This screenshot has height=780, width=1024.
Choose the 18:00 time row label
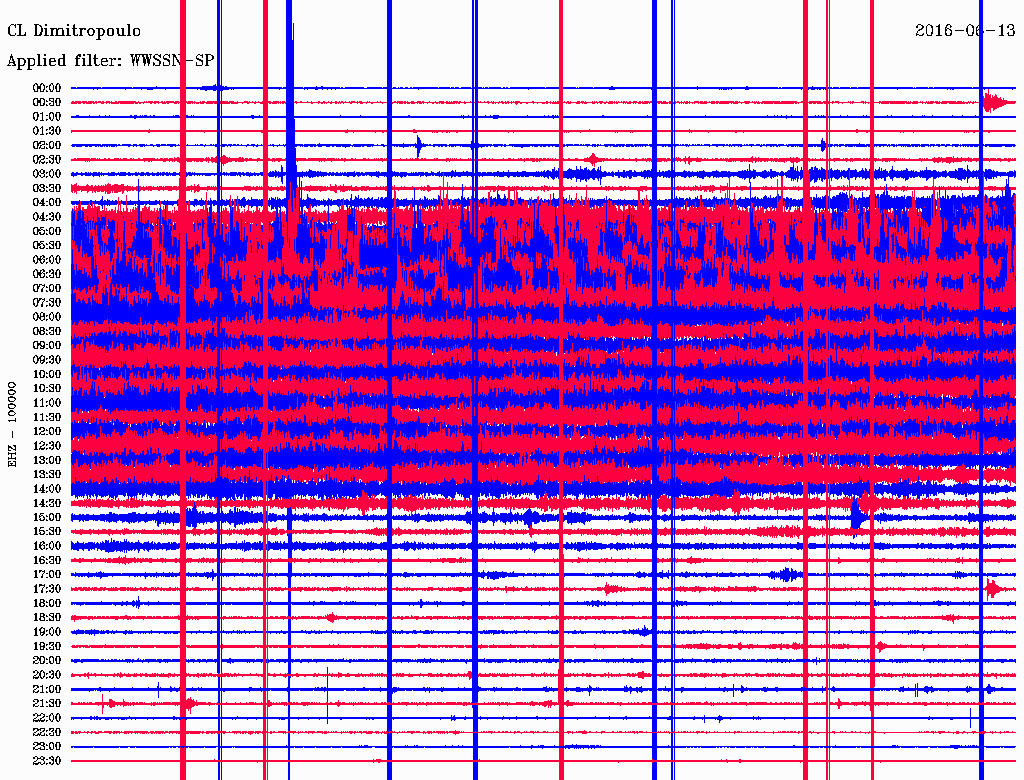coord(47,603)
